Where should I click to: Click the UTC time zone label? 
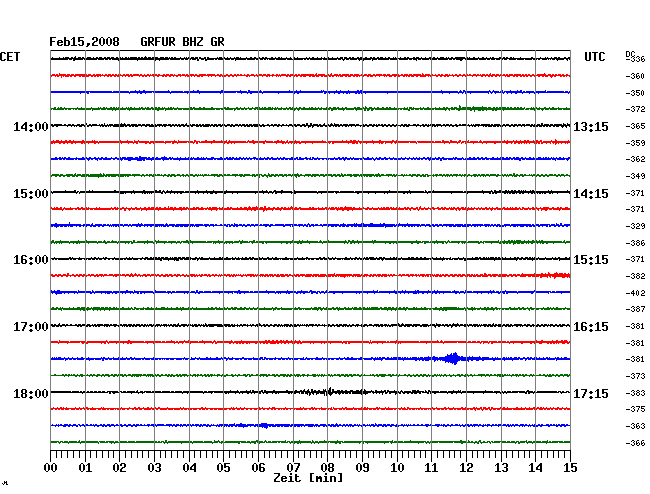tap(594, 57)
